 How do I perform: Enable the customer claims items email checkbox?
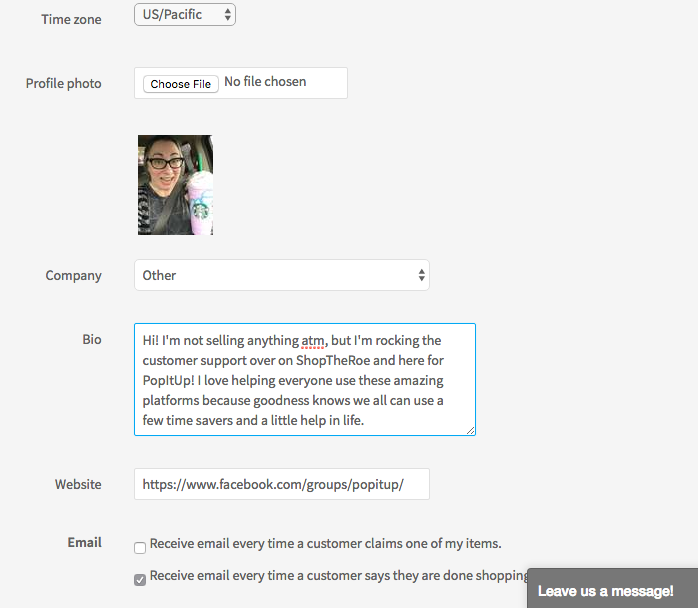(140, 547)
